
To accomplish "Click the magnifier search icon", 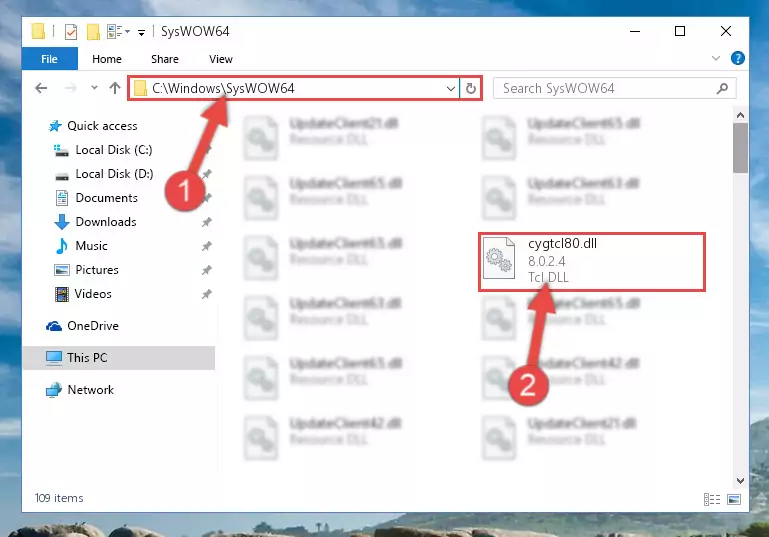I will click(722, 88).
